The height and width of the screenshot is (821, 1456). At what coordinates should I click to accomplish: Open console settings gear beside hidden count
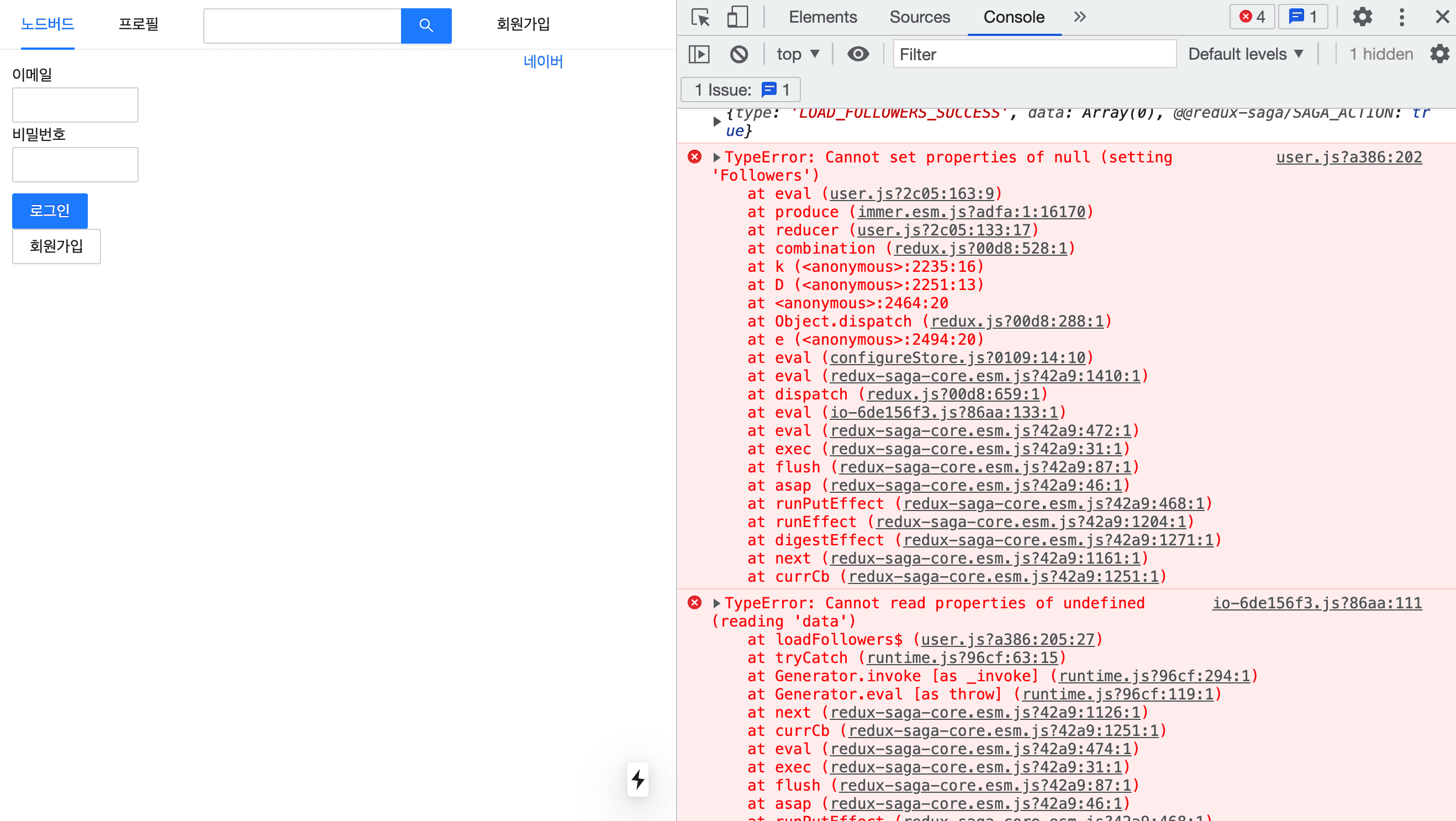pyautogui.click(x=1439, y=54)
